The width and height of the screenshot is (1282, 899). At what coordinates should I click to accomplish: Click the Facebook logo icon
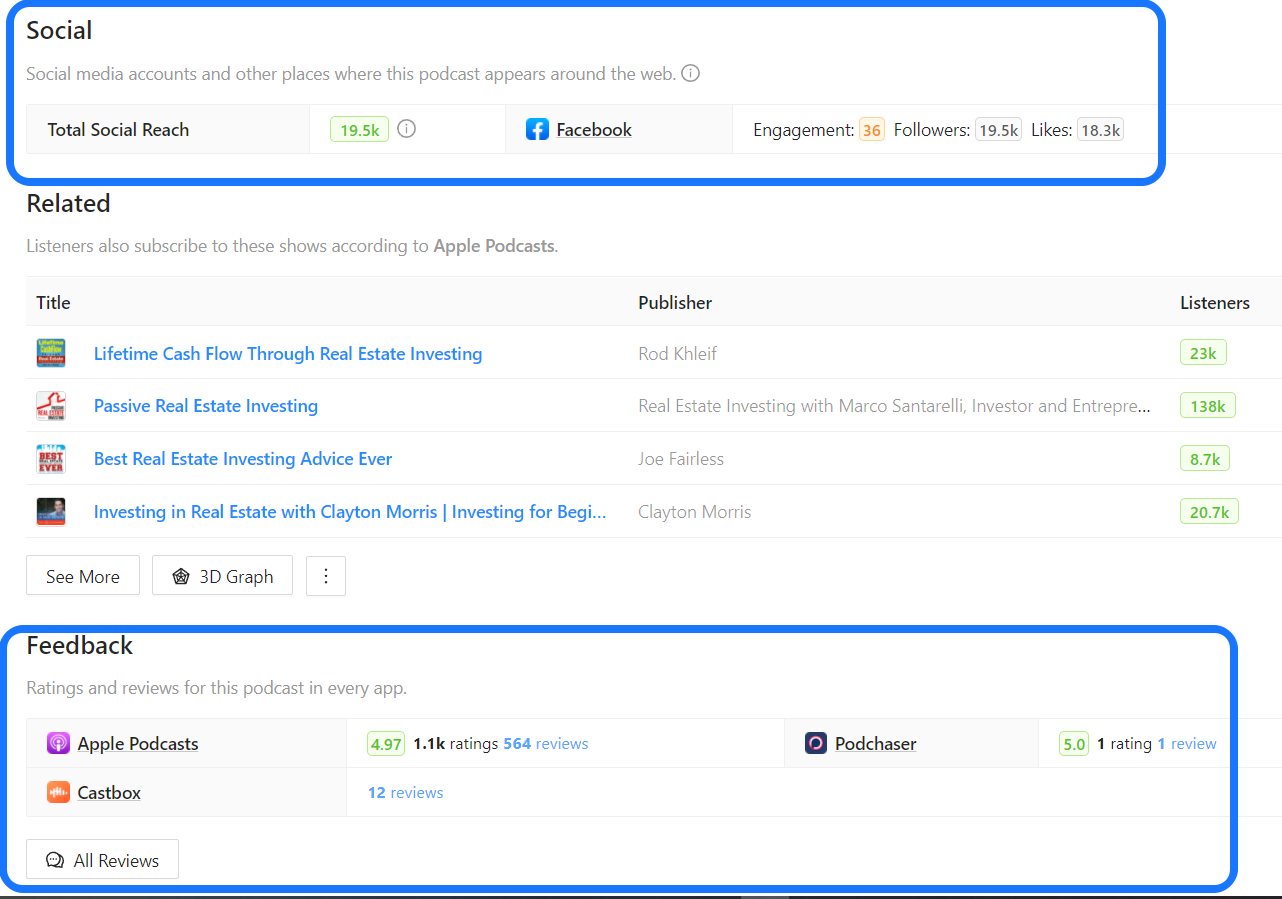(x=537, y=130)
